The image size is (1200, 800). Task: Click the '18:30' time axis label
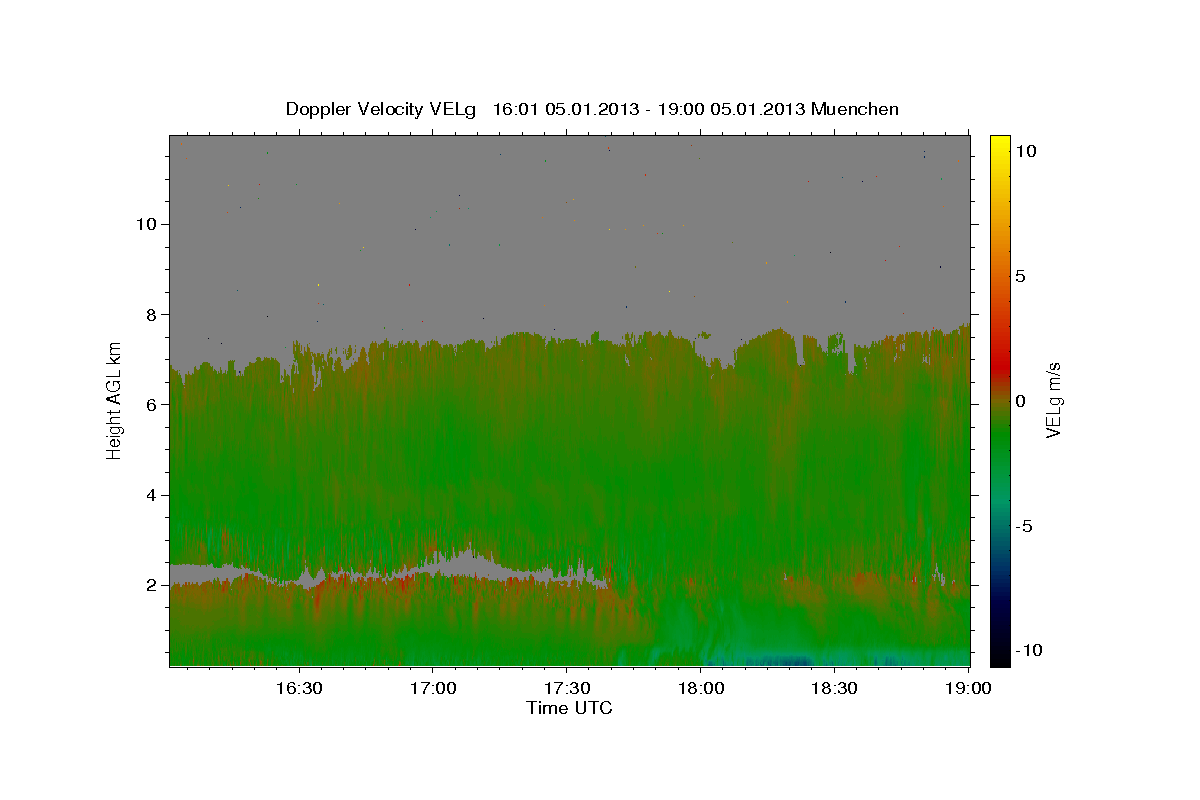point(835,689)
